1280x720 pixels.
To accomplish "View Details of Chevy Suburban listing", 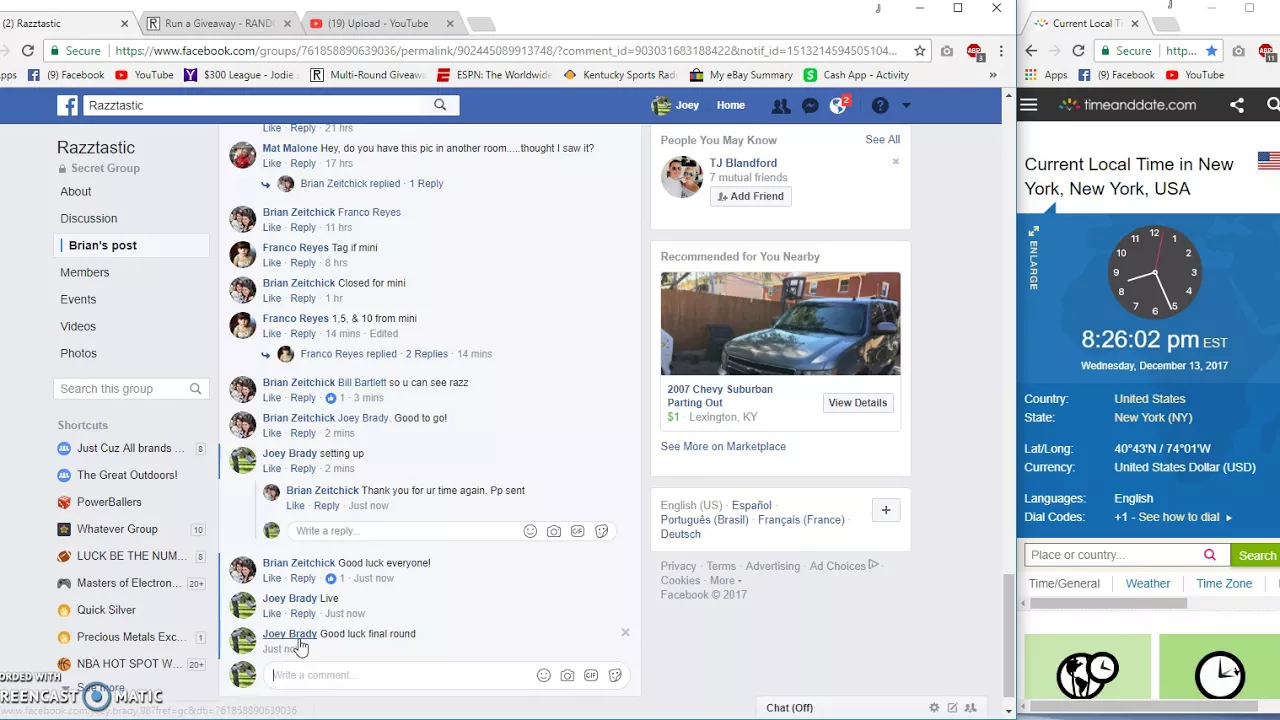I will (857, 403).
